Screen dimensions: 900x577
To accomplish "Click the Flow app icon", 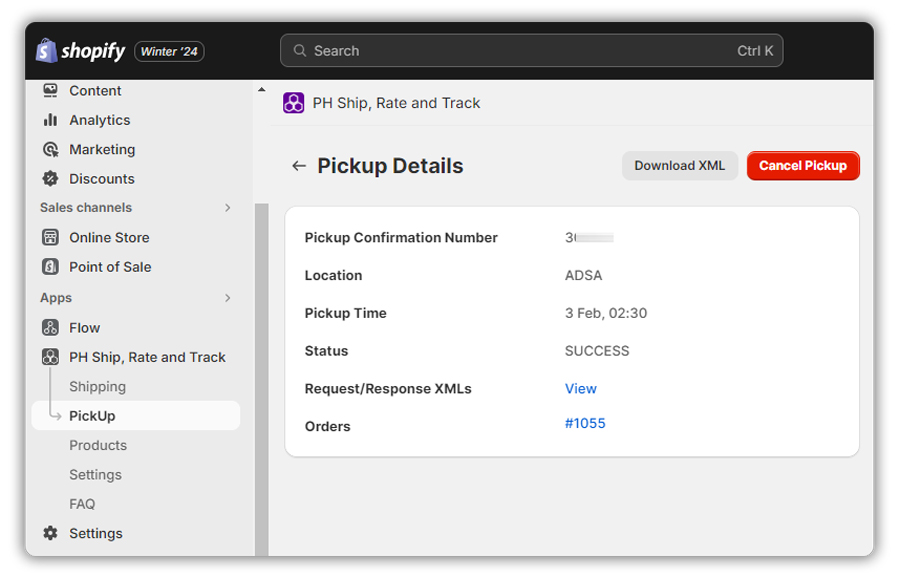I will point(51,327).
